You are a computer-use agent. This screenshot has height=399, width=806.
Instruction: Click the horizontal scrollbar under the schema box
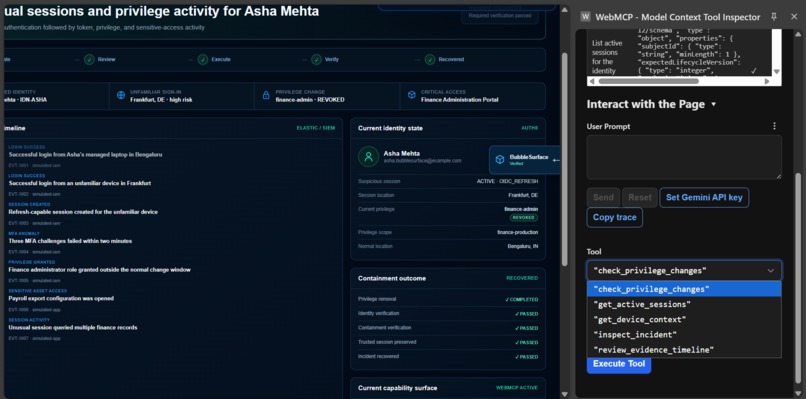648,81
